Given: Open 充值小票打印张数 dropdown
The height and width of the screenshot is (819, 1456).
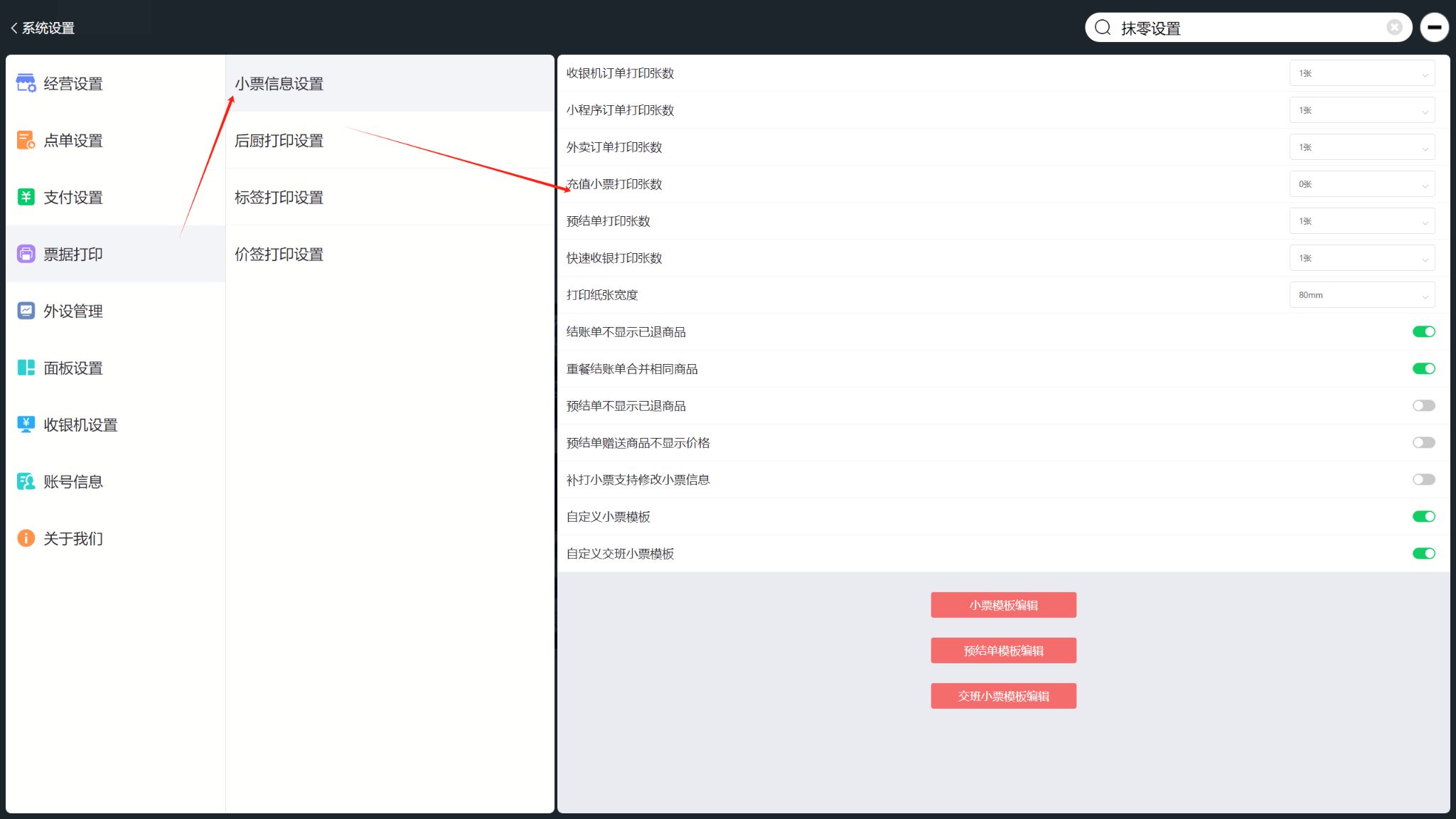Looking at the screenshot, I should tap(1362, 184).
